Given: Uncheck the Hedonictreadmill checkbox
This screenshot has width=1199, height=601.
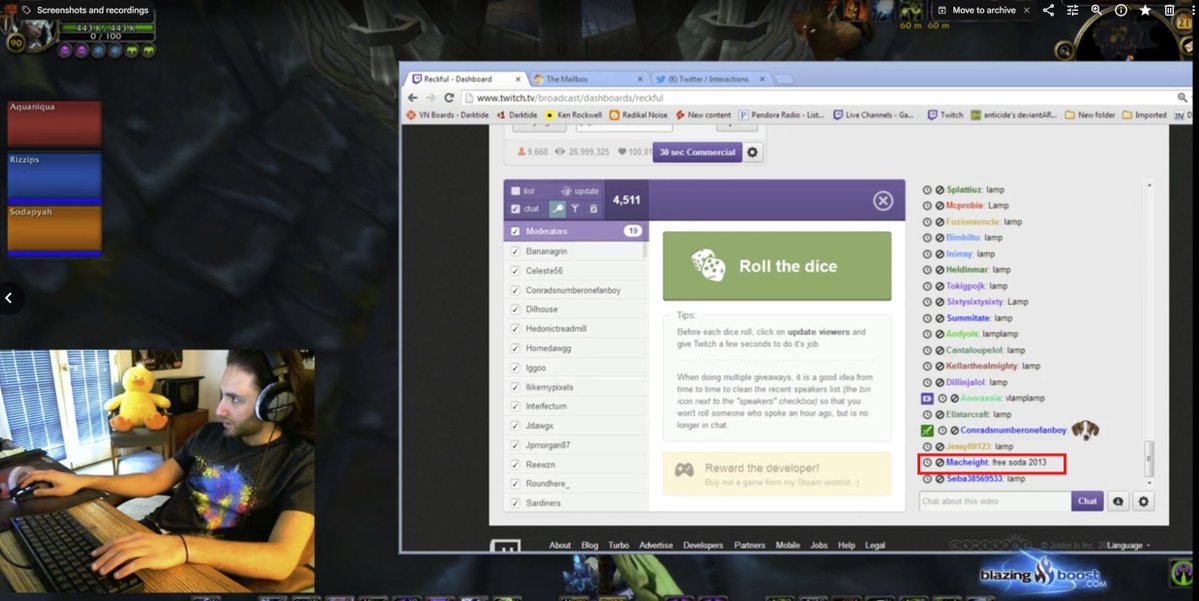Looking at the screenshot, I should click(x=515, y=329).
